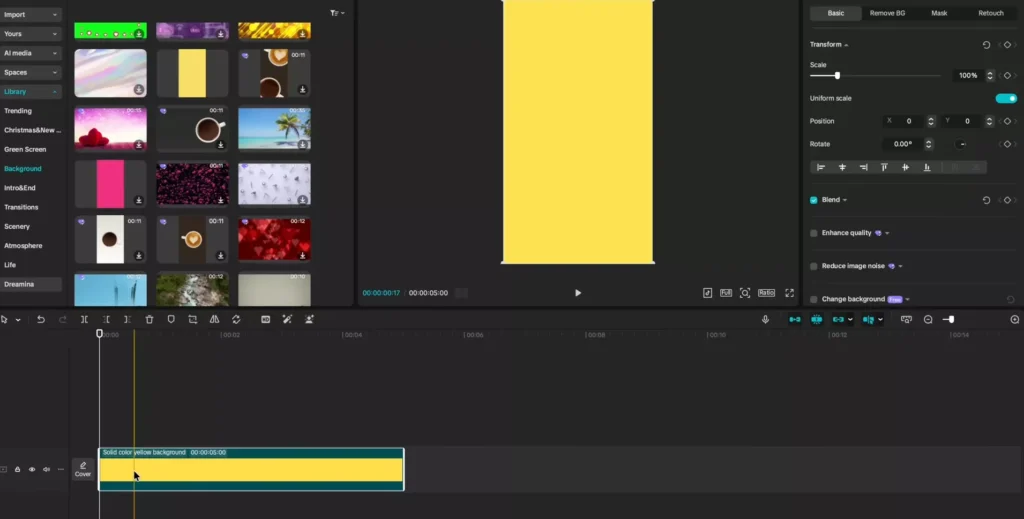Align the clip to the bottom edge
Viewport: 1024px width, 519px height.
point(927,168)
